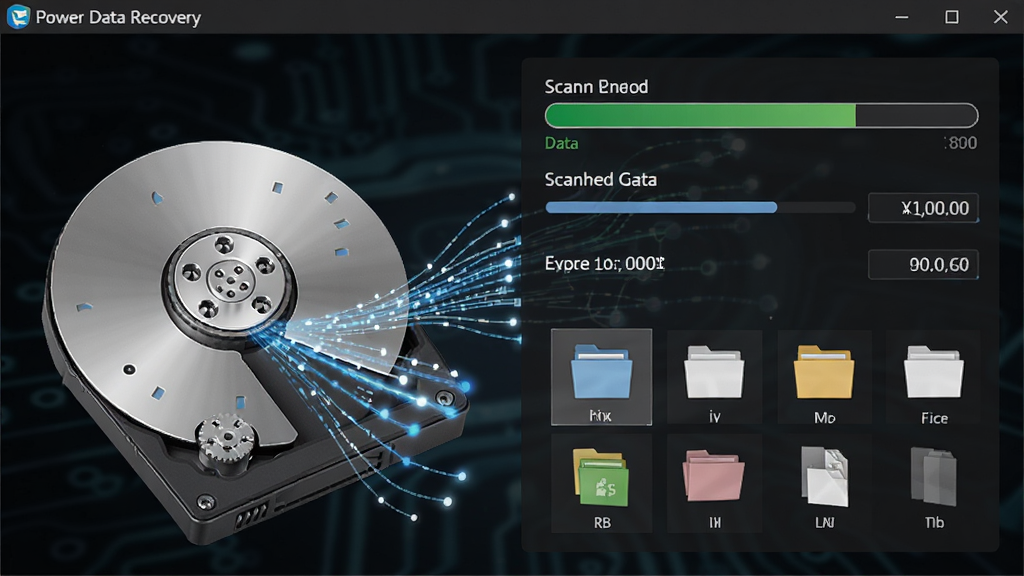Click the Power Data Recovery app logo
Screen dimensions: 1024x576
pyautogui.click(x=18, y=16)
